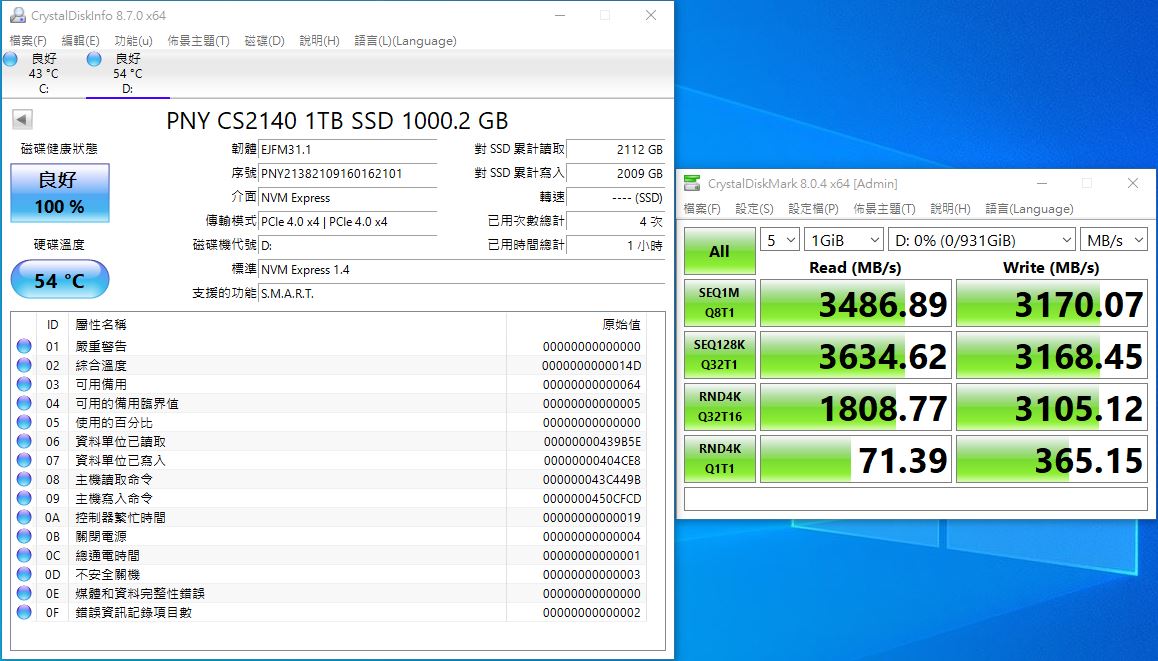
Task: Start the RND4K Q32T16 benchmark
Action: point(719,406)
